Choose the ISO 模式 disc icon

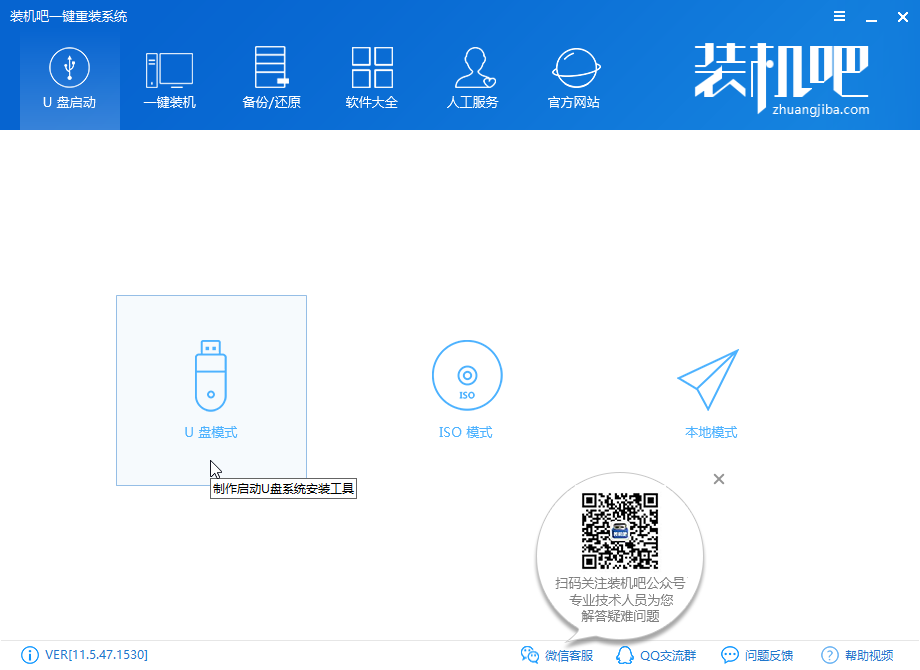pos(466,376)
